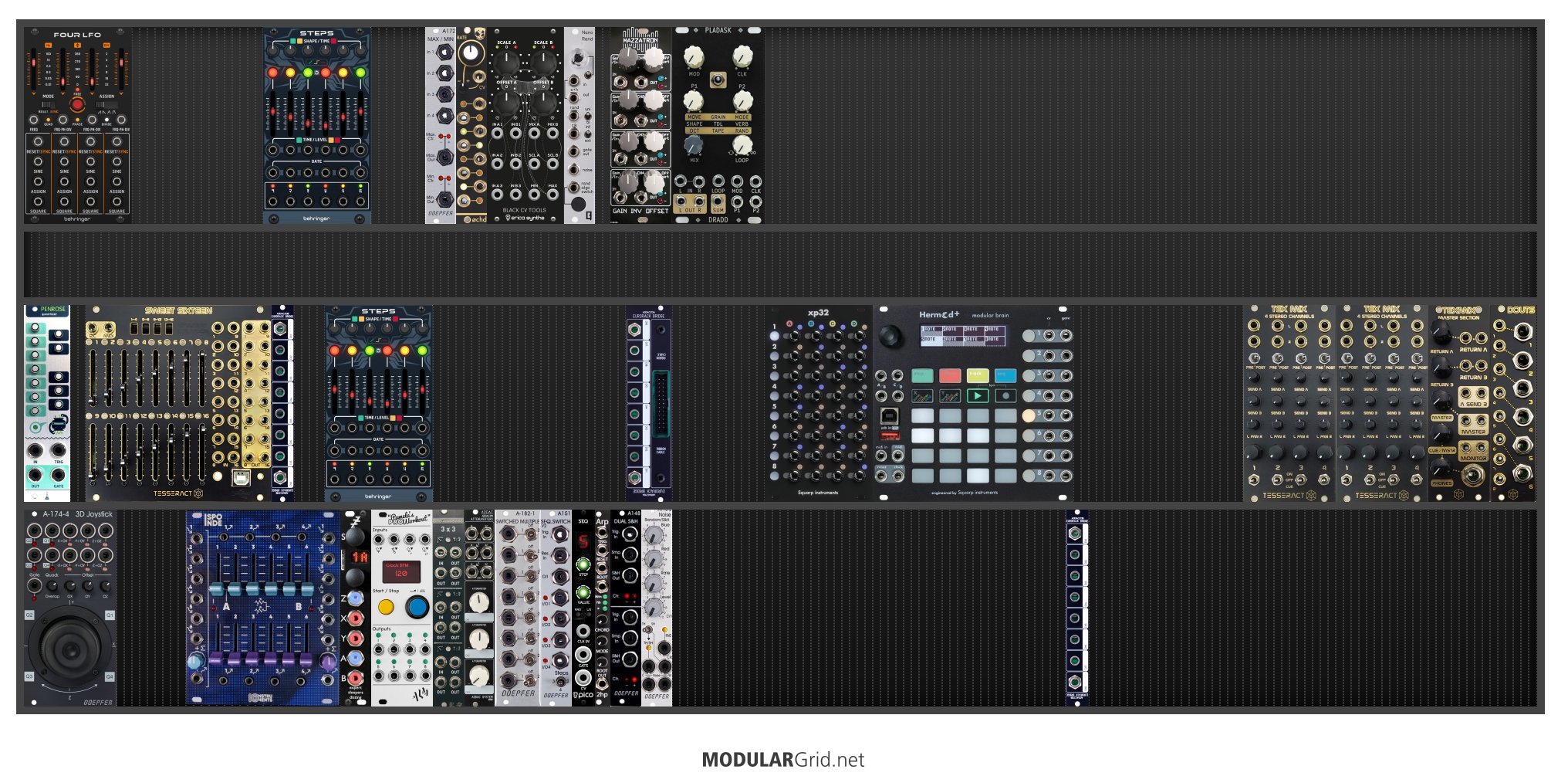
Task: Select the row 1 button on xp32
Action: [x=775, y=336]
